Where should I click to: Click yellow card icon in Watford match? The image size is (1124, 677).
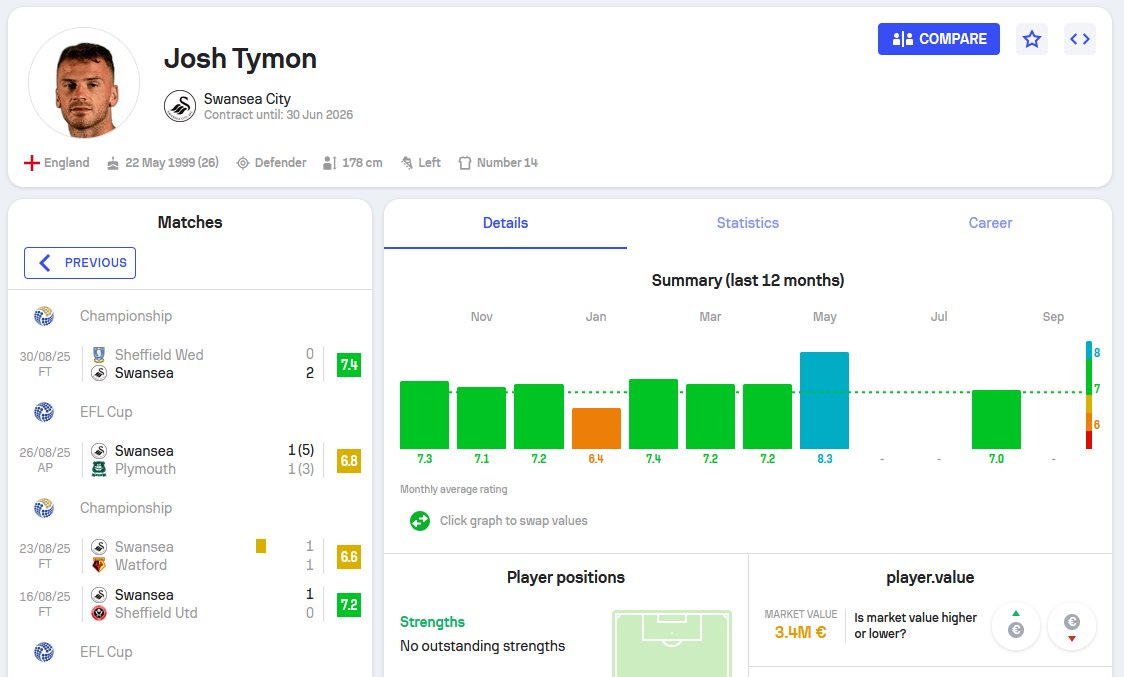(x=261, y=546)
